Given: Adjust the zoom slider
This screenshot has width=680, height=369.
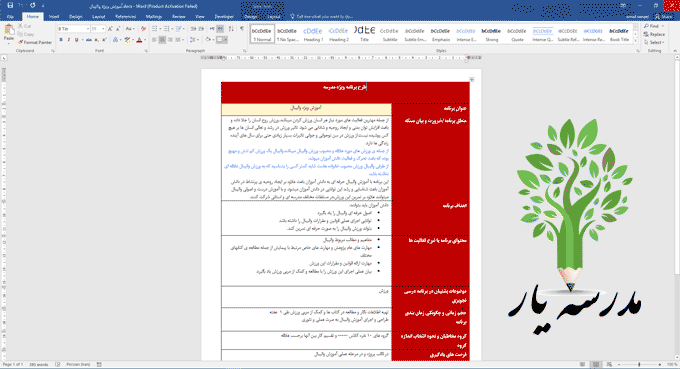Looking at the screenshot, I should point(639,365).
